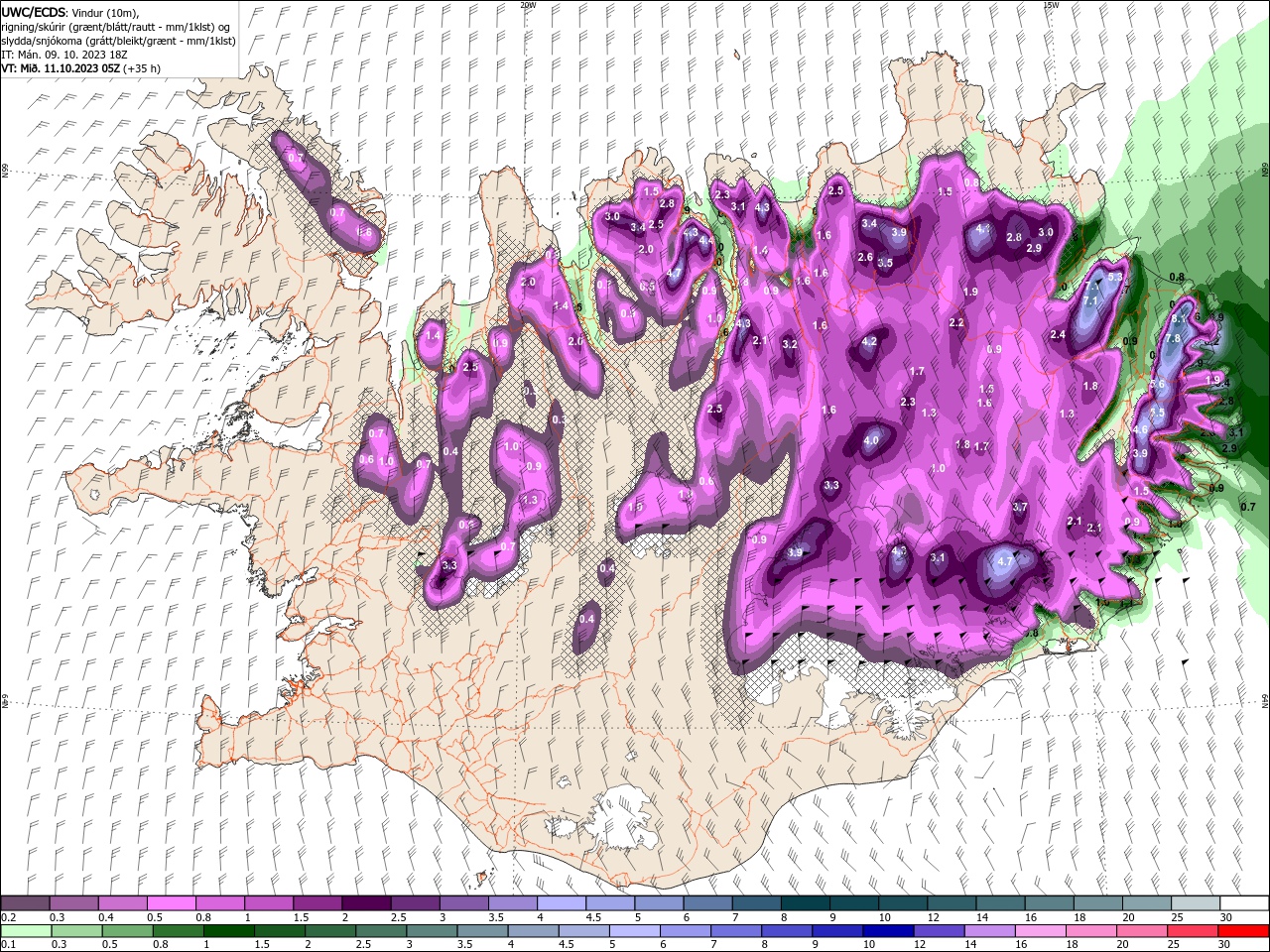Screen dimensions: 1270x952
Task: Click the lower legend swatch between 0.5 and 0.8
Action: pyautogui.click(x=127, y=931)
